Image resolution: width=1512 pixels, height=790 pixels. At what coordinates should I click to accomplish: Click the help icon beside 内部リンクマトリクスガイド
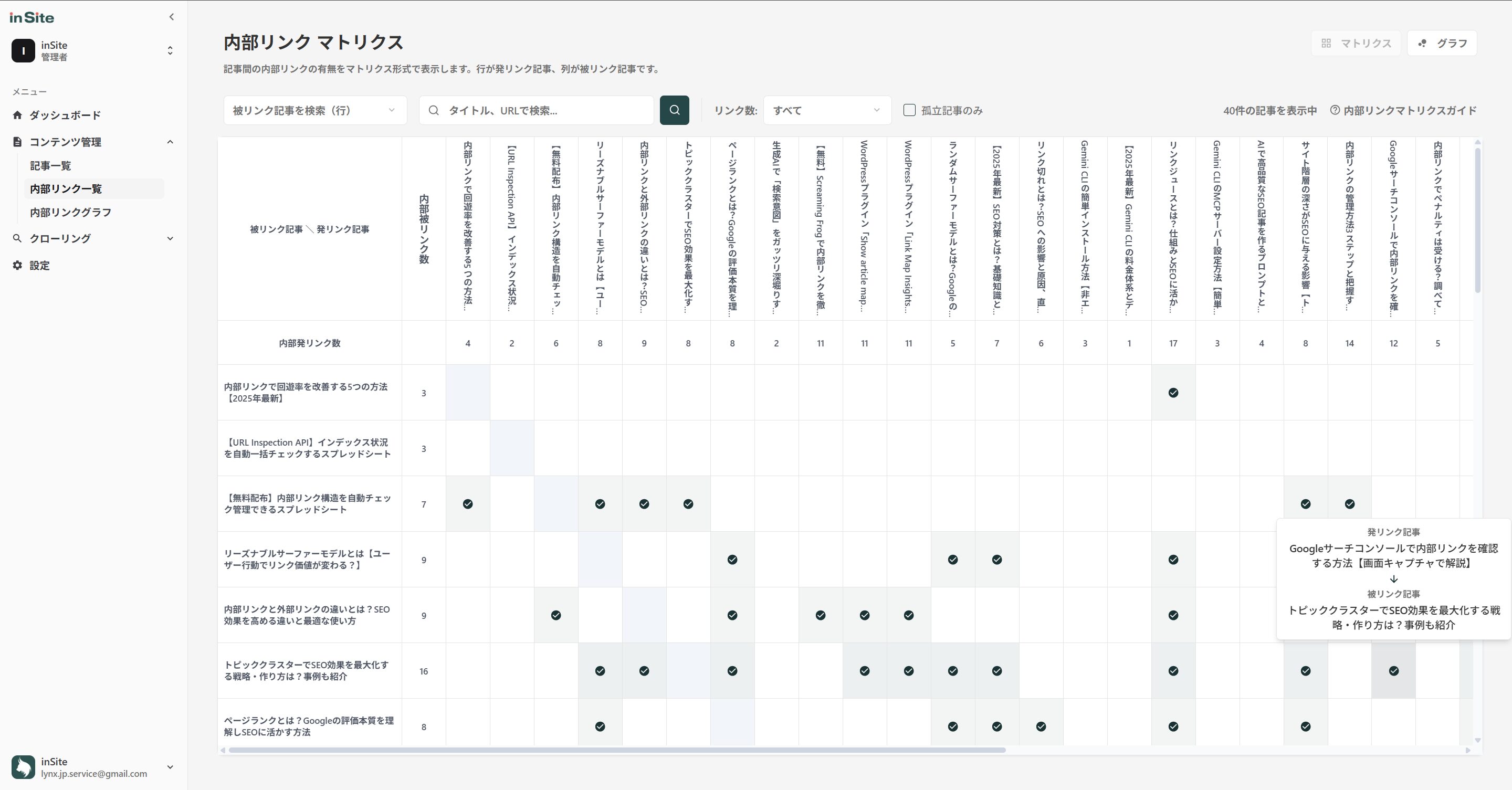[x=1335, y=110]
